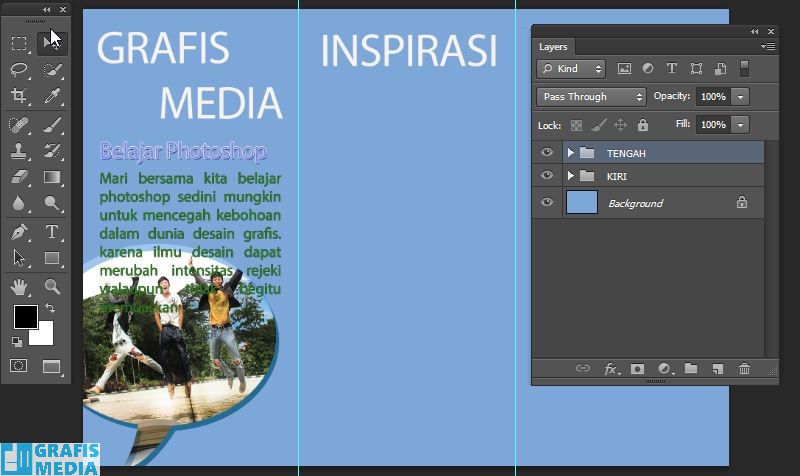
Task: Change the screen mode
Action: coord(52,367)
